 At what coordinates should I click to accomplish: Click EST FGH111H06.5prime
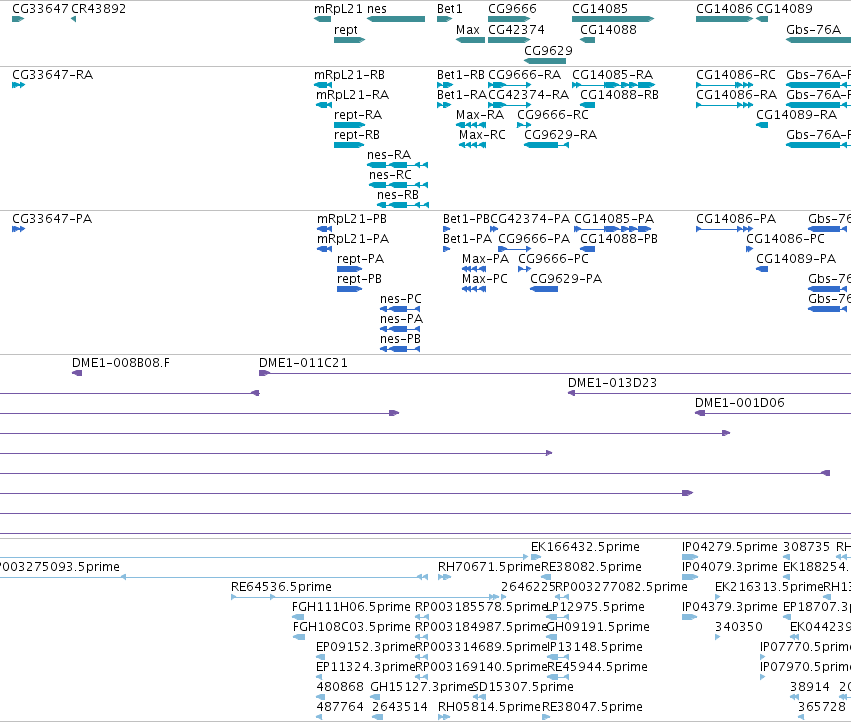(351, 607)
